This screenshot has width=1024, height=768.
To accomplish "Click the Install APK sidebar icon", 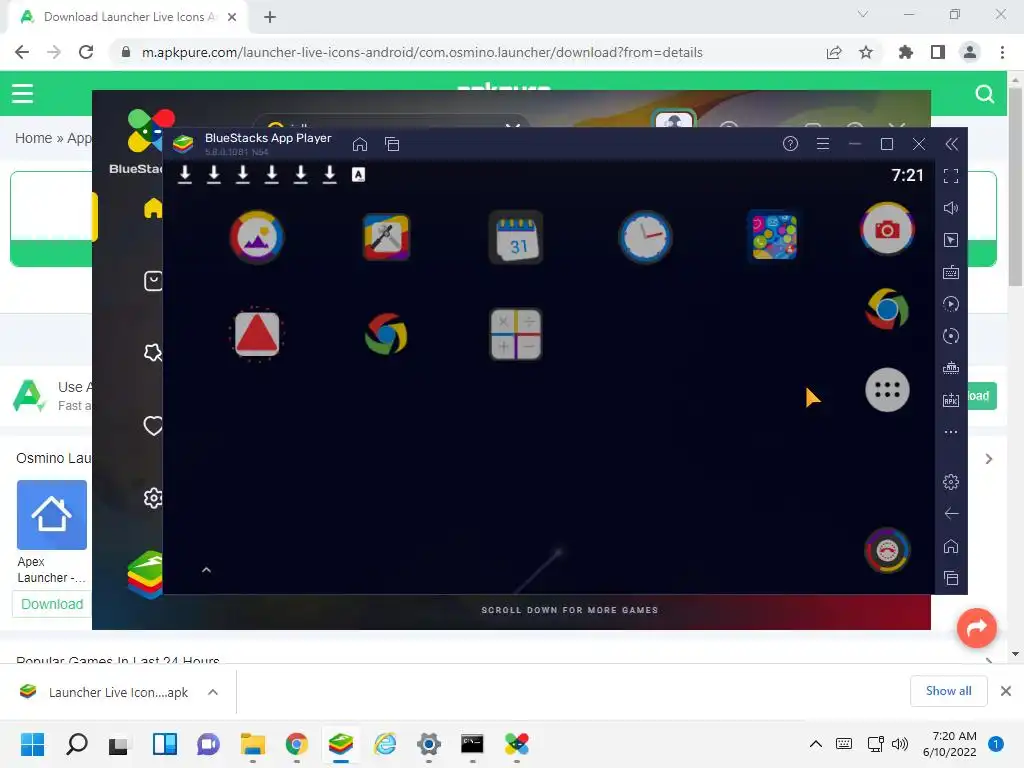I will [951, 400].
